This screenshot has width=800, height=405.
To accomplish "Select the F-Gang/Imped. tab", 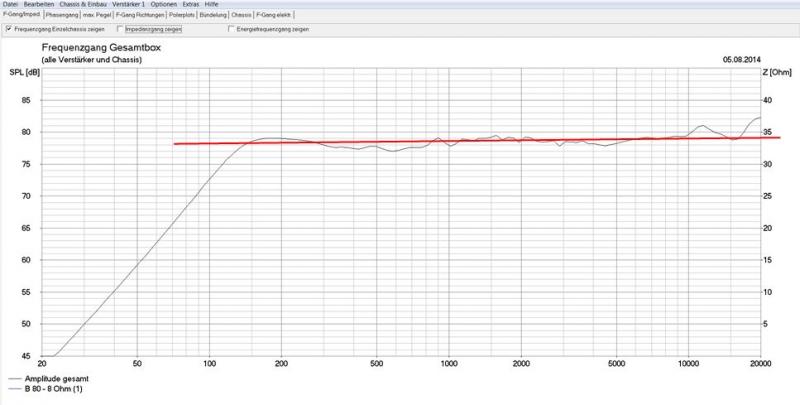I will [21, 14].
